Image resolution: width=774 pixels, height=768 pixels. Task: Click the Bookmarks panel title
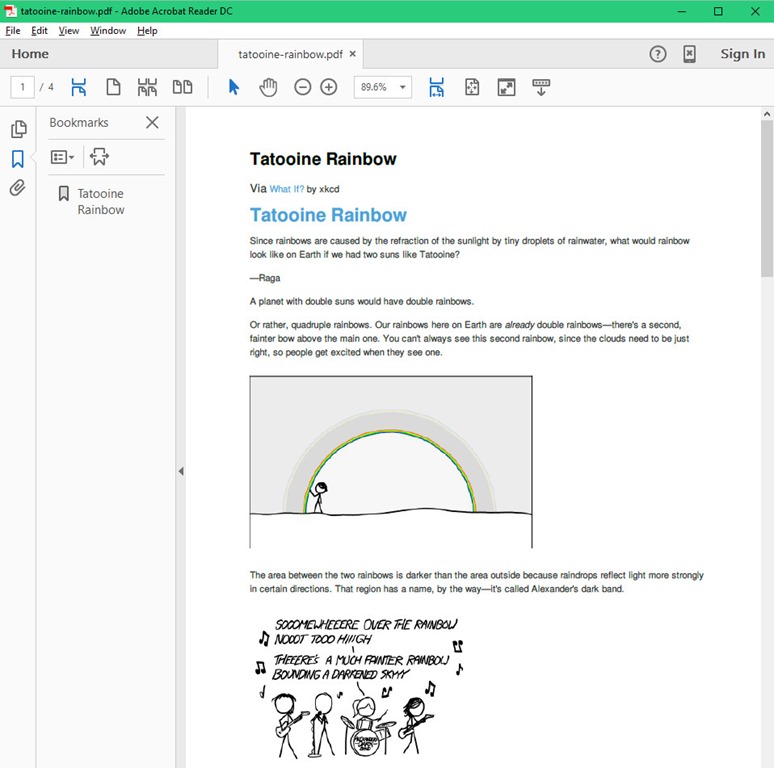pyautogui.click(x=78, y=122)
